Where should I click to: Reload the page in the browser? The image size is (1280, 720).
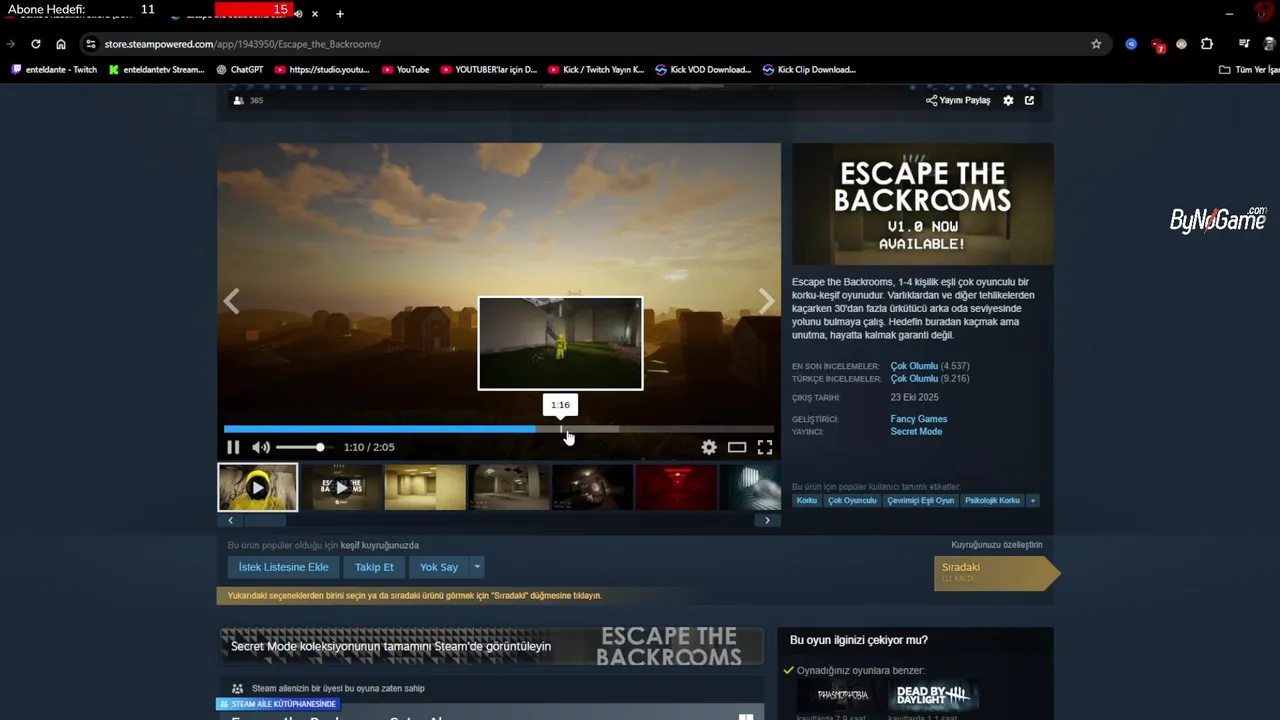(36, 44)
